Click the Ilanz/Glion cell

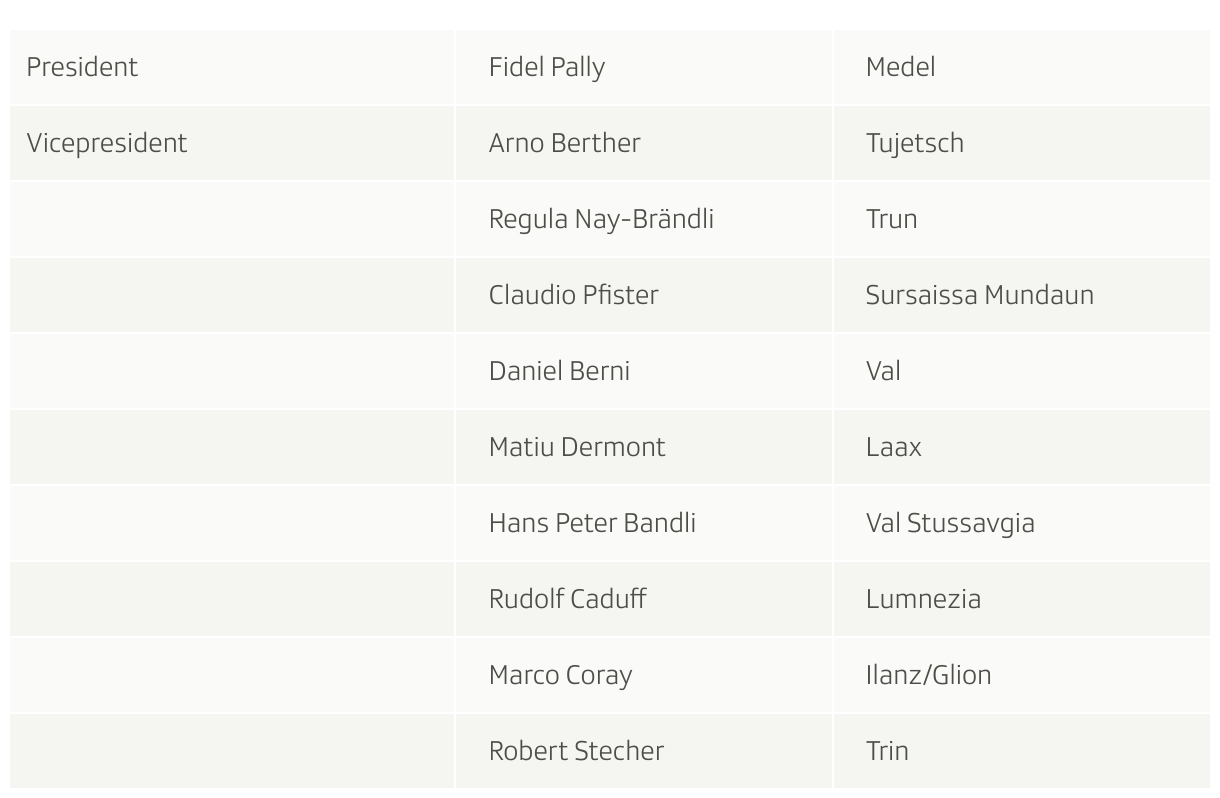1021,675
